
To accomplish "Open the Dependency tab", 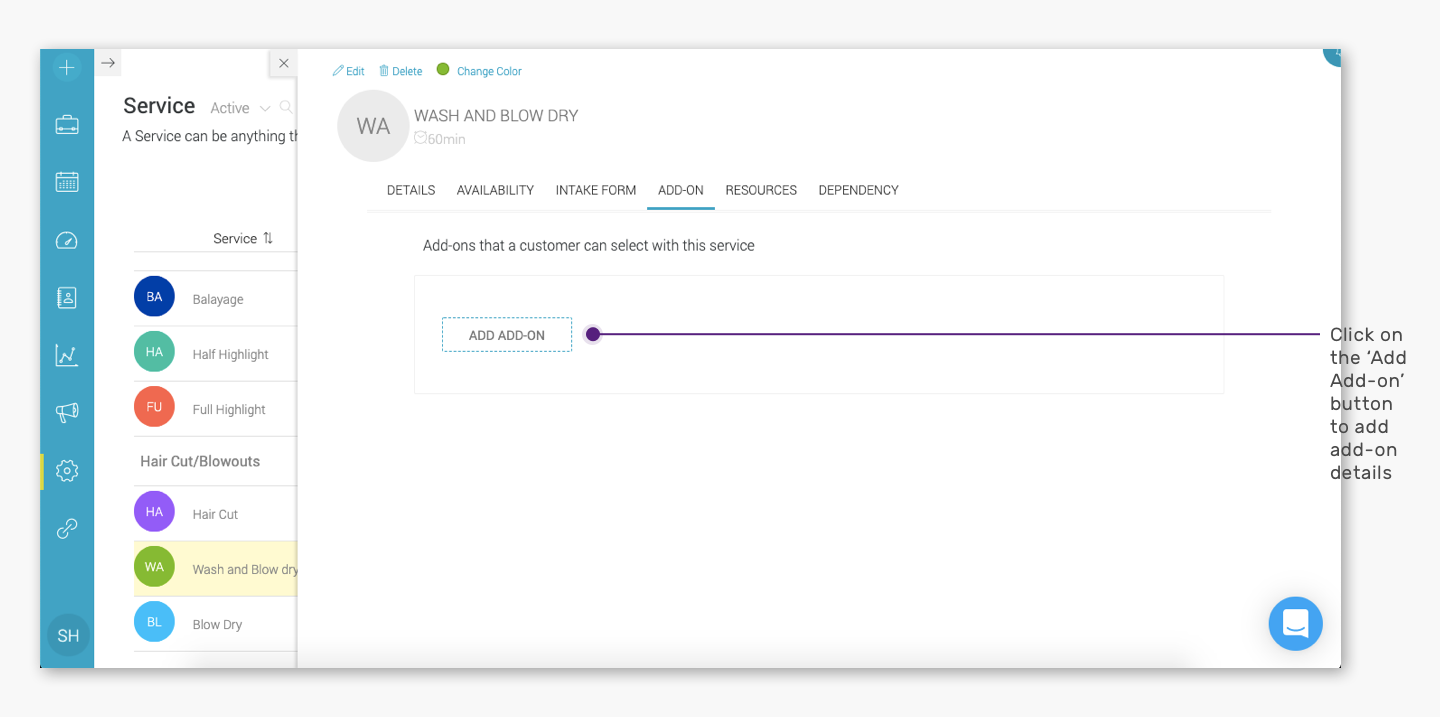I will tap(858, 190).
